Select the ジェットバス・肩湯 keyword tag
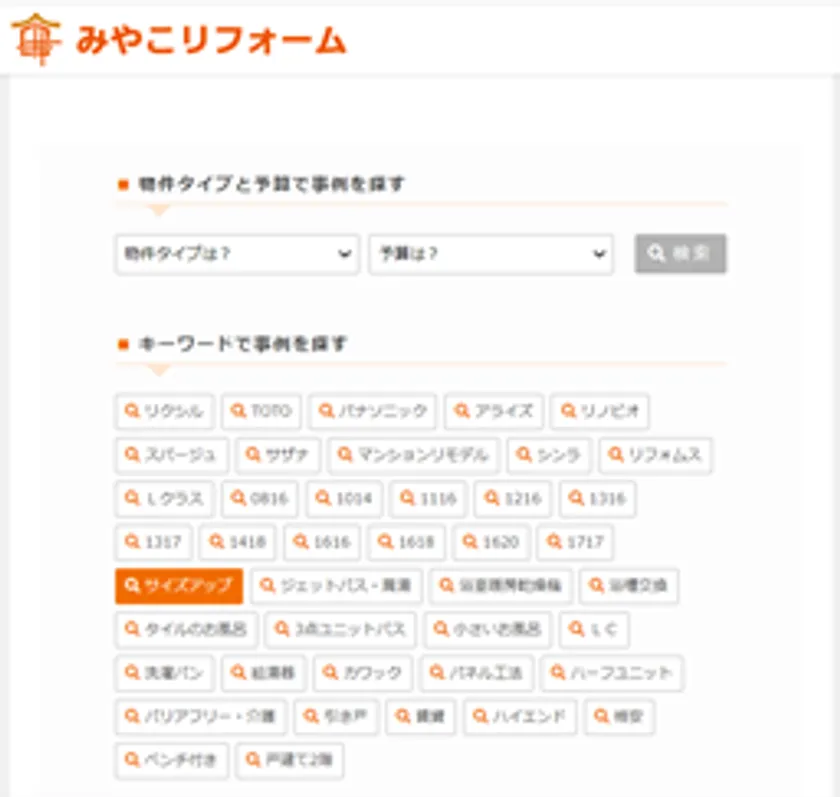 [336, 586]
